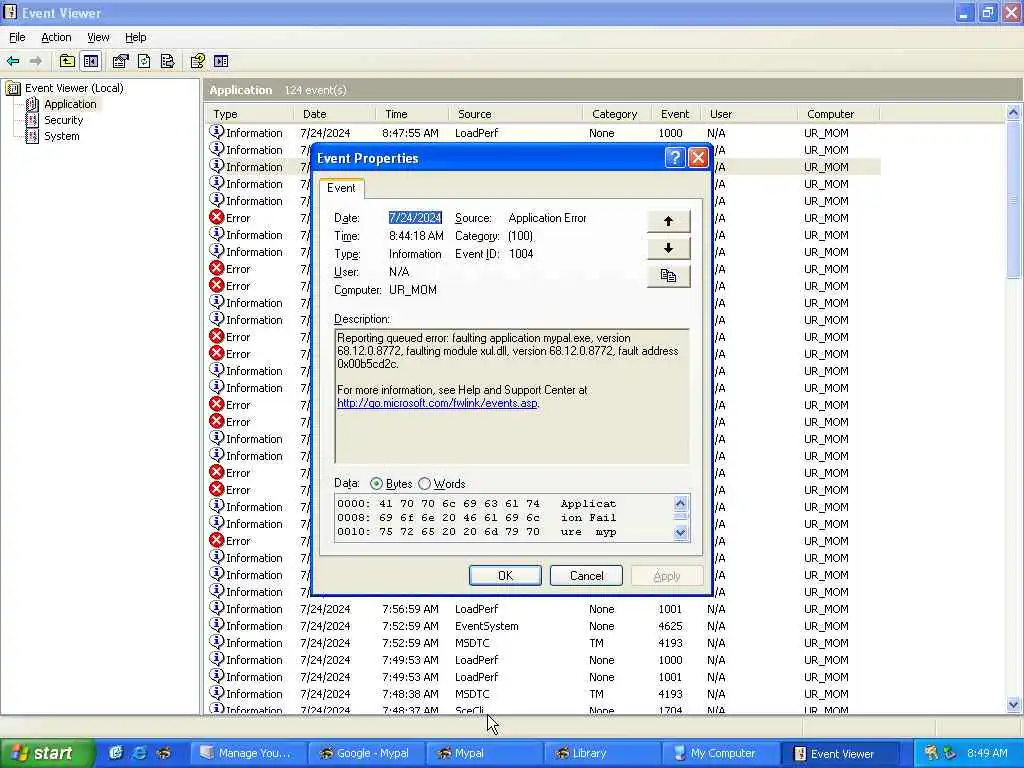The height and width of the screenshot is (768, 1024).
Task: Select the Bytes radio button
Action: point(376,484)
